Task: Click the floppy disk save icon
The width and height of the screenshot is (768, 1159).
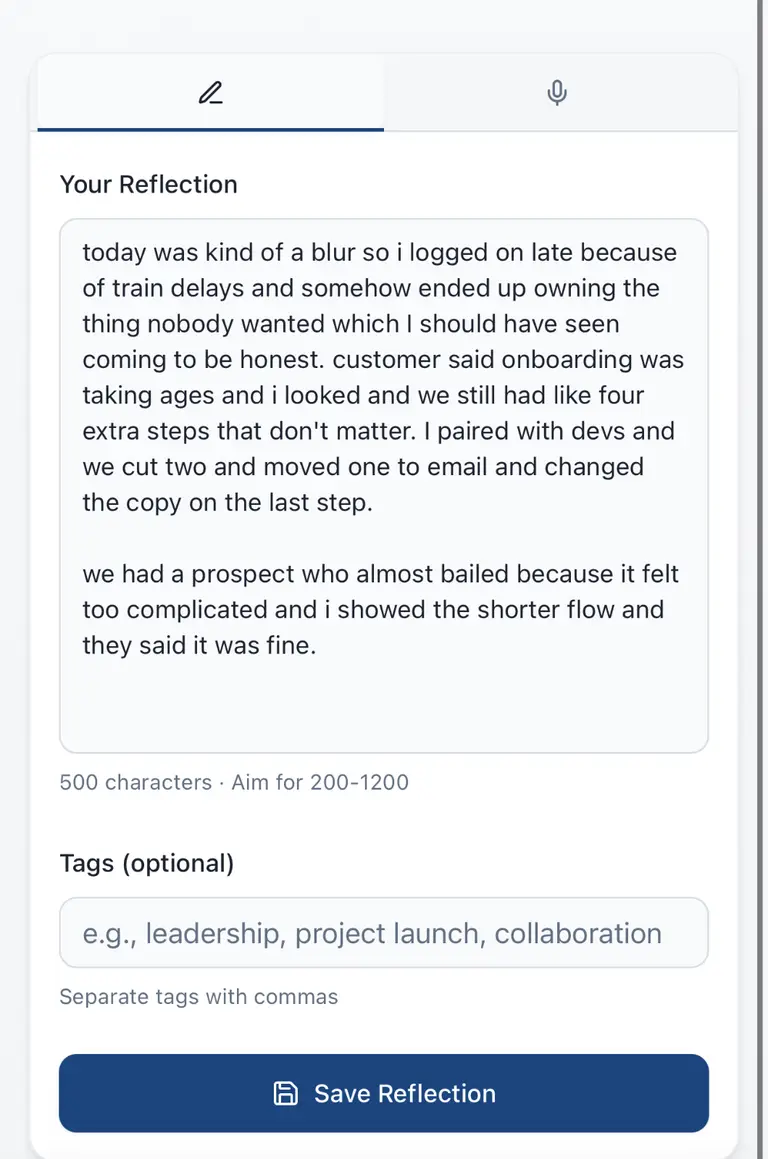Action: pyautogui.click(x=286, y=1093)
